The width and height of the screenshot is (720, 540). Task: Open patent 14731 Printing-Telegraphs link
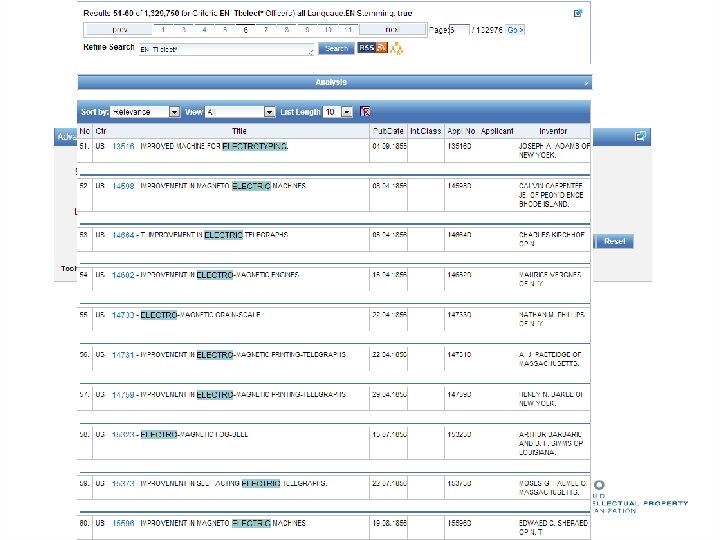tap(123, 355)
